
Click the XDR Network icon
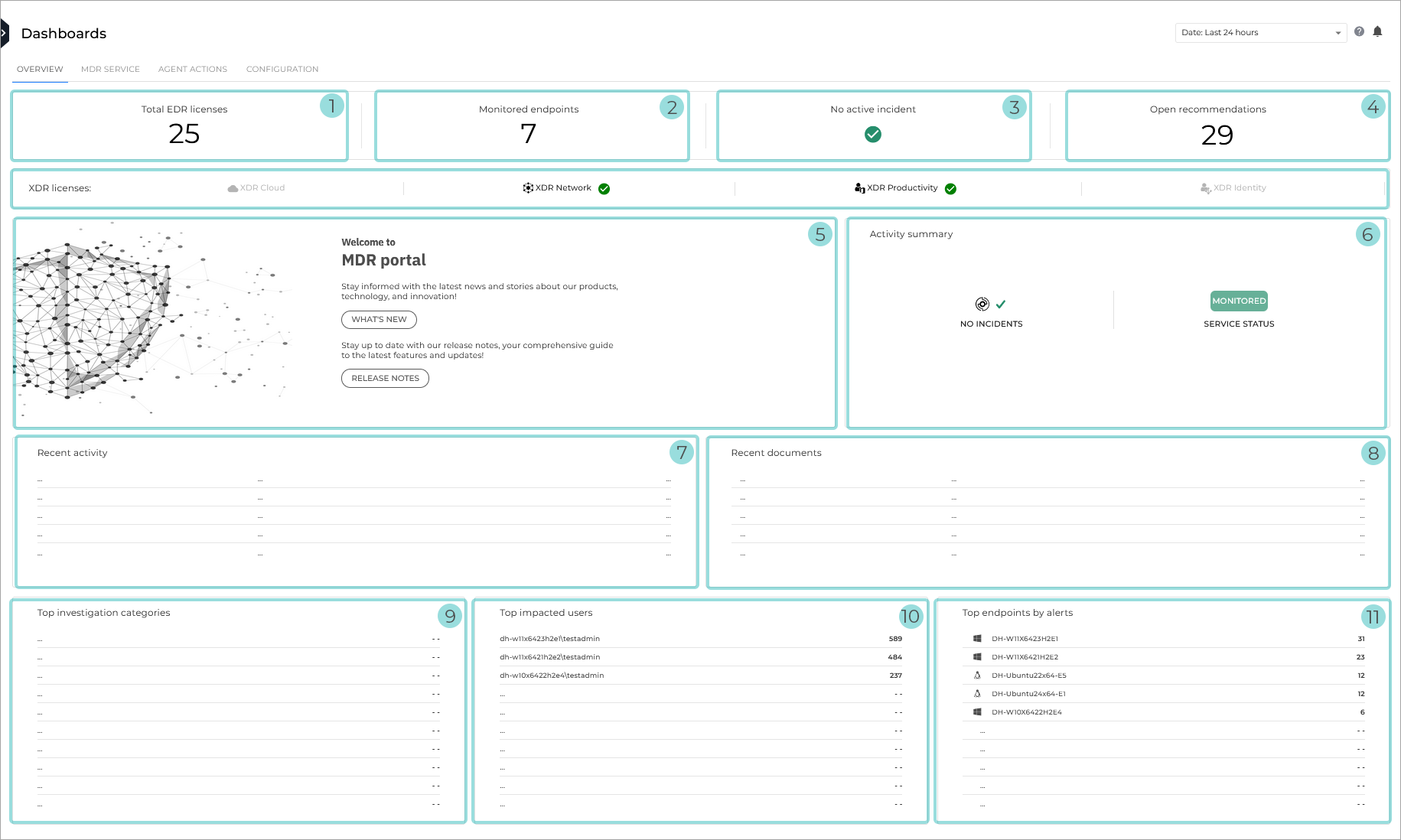526,187
